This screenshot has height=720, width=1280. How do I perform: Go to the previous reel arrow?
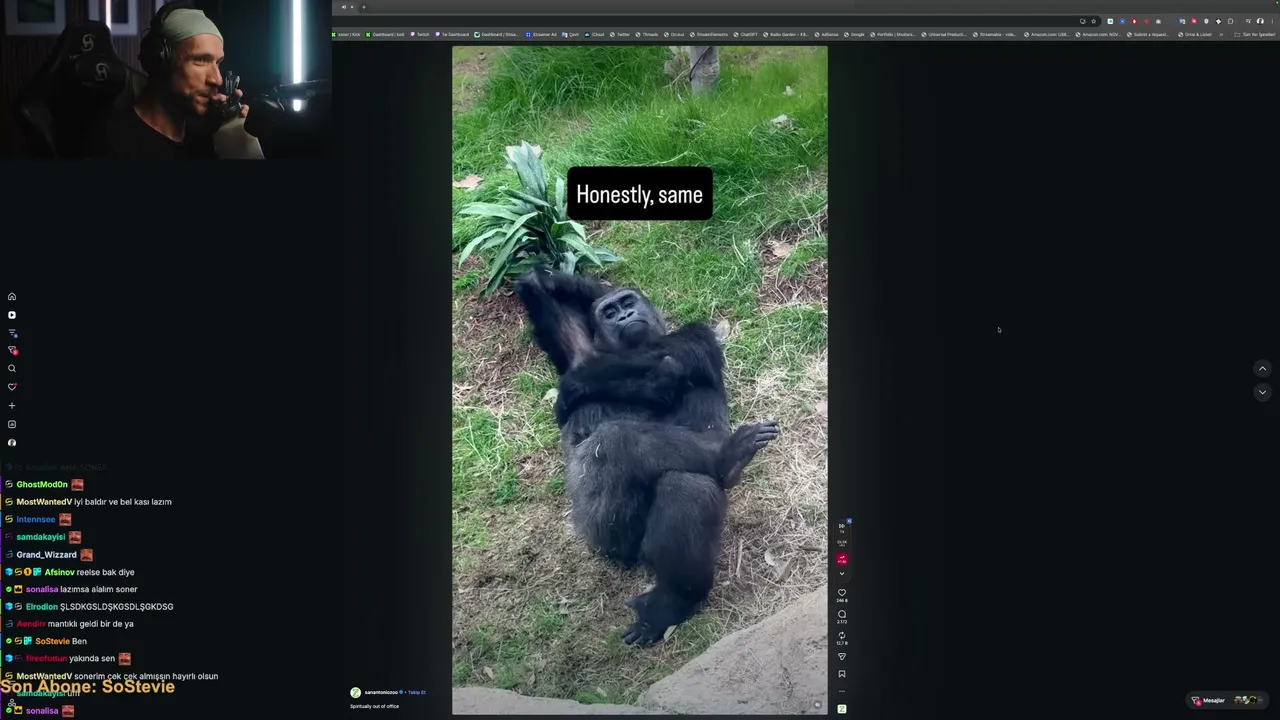tap(1262, 369)
